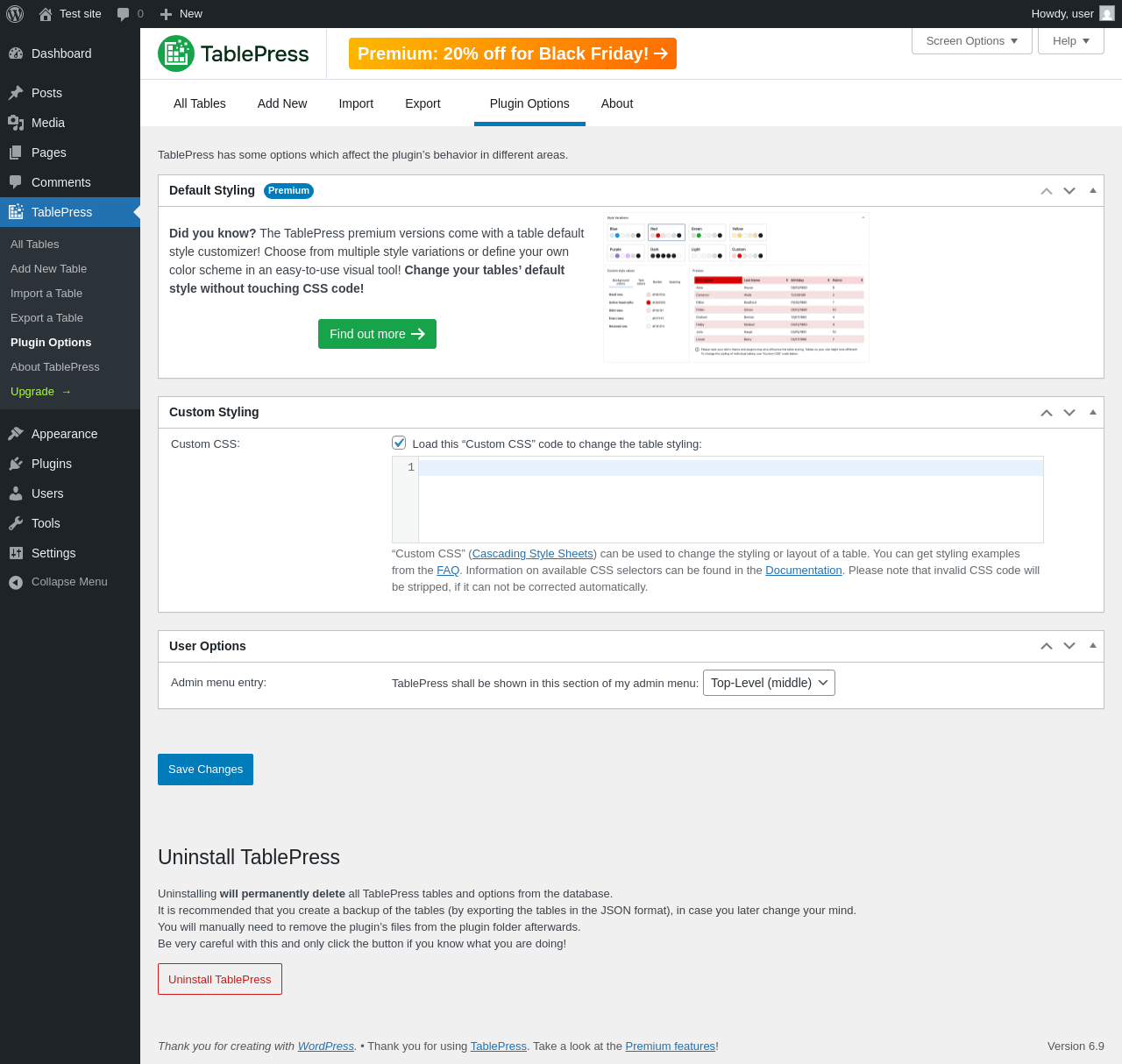This screenshot has width=1122, height=1064.
Task: Go to the Import tab
Action: coord(356,103)
